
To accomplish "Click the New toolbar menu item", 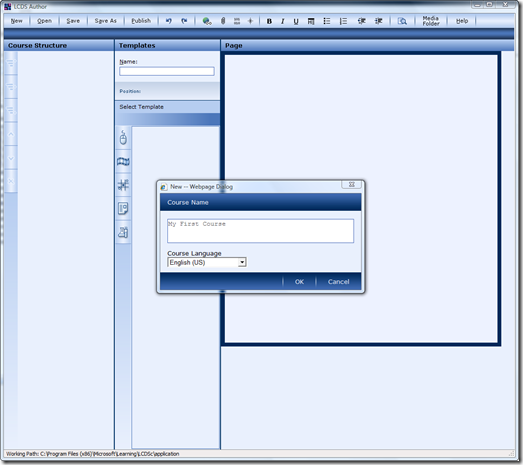I will [x=16, y=21].
